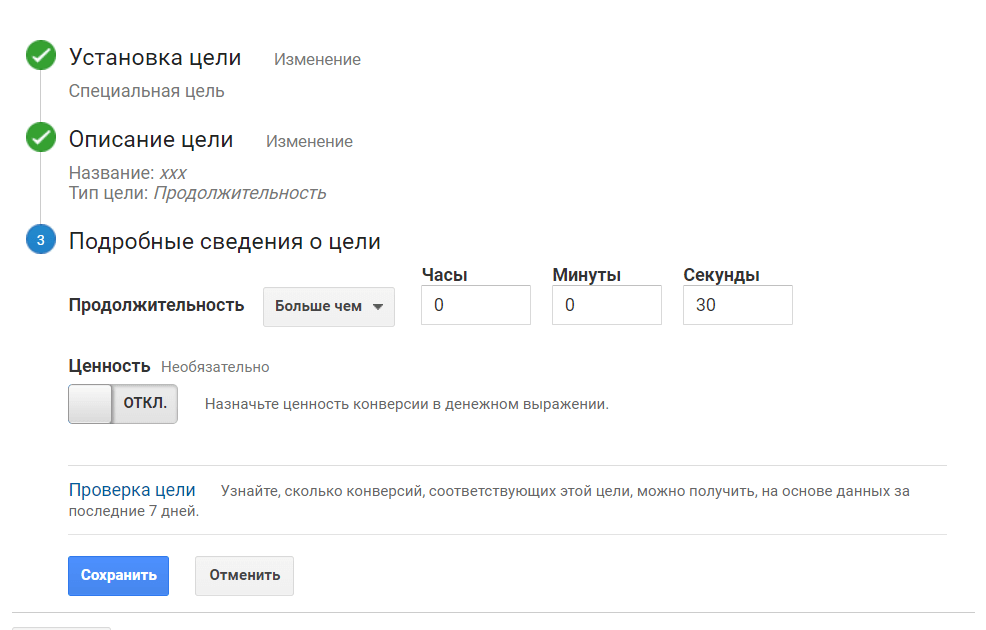Image resolution: width=986 pixels, height=630 pixels.
Task: Click the goal name value xxx
Action: [173, 173]
